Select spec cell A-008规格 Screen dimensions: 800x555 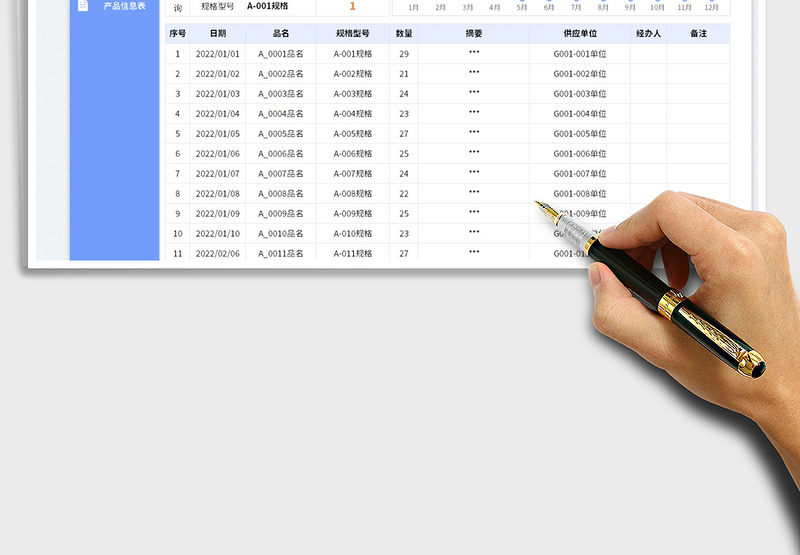(x=353, y=194)
